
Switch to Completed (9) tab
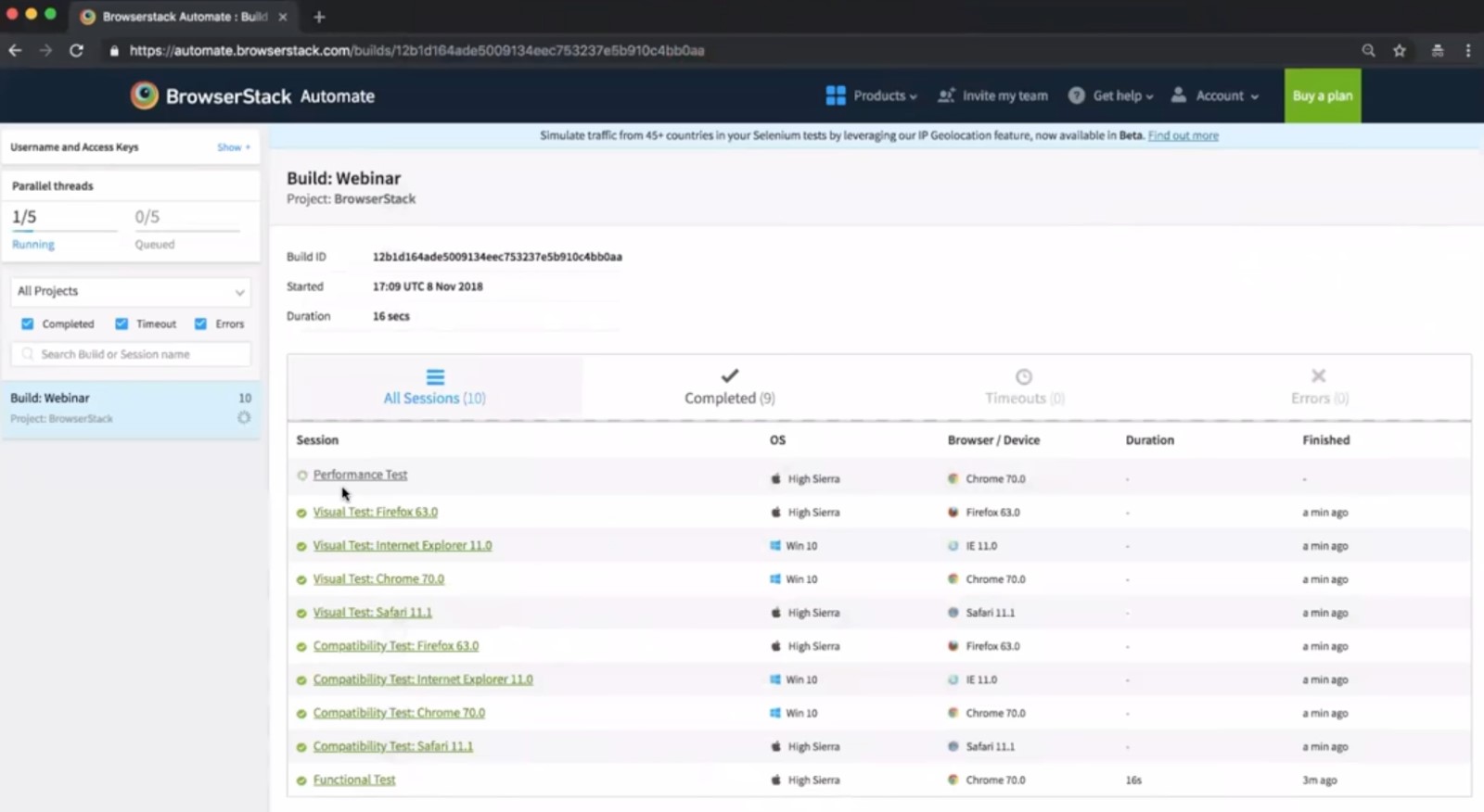(730, 387)
